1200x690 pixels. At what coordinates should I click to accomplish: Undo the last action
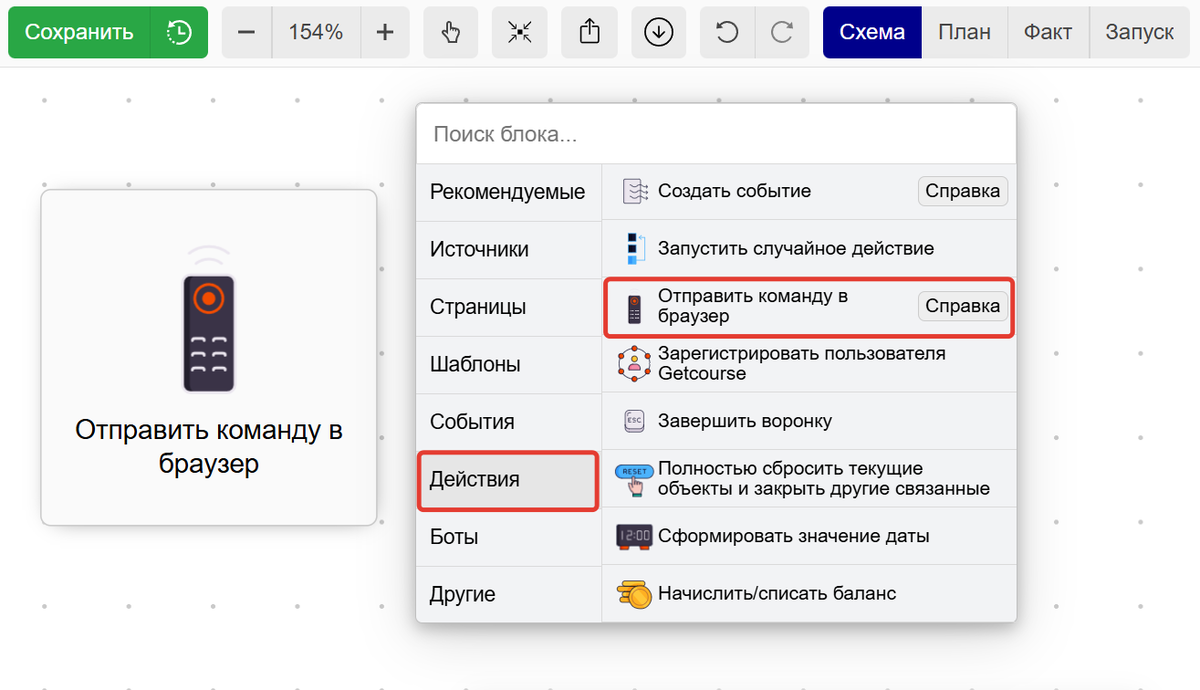727,32
